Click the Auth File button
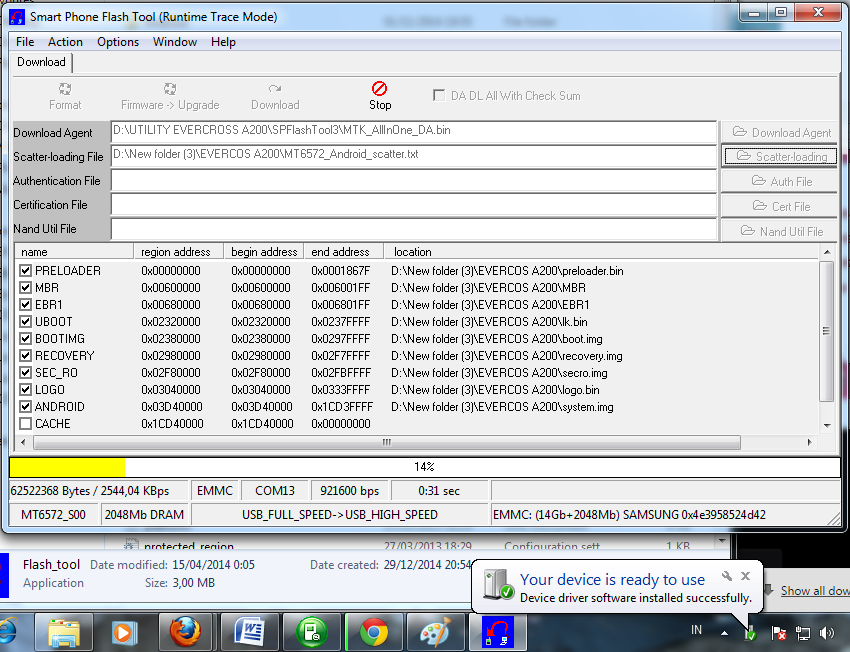 [781, 182]
